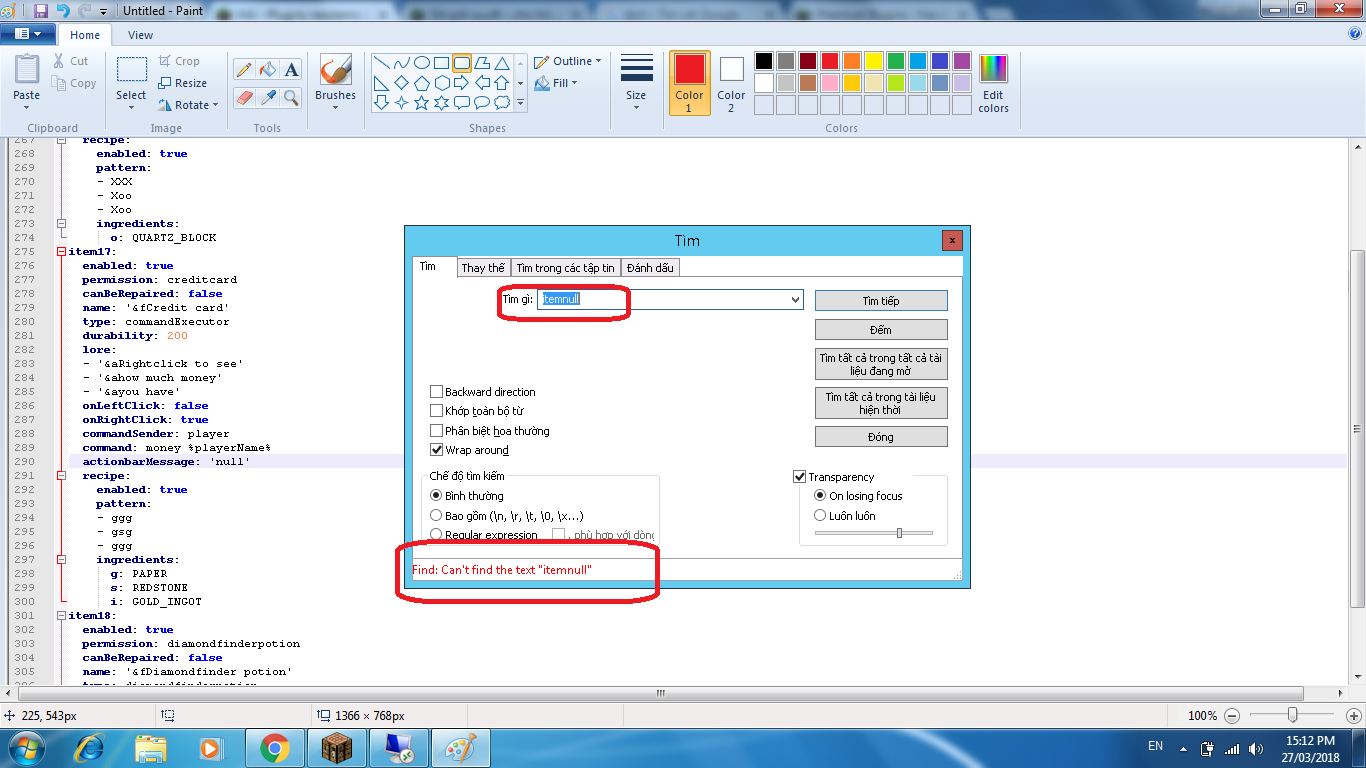Choose the Down arrow shape
The height and width of the screenshot is (768, 1366).
[x=382, y=103]
